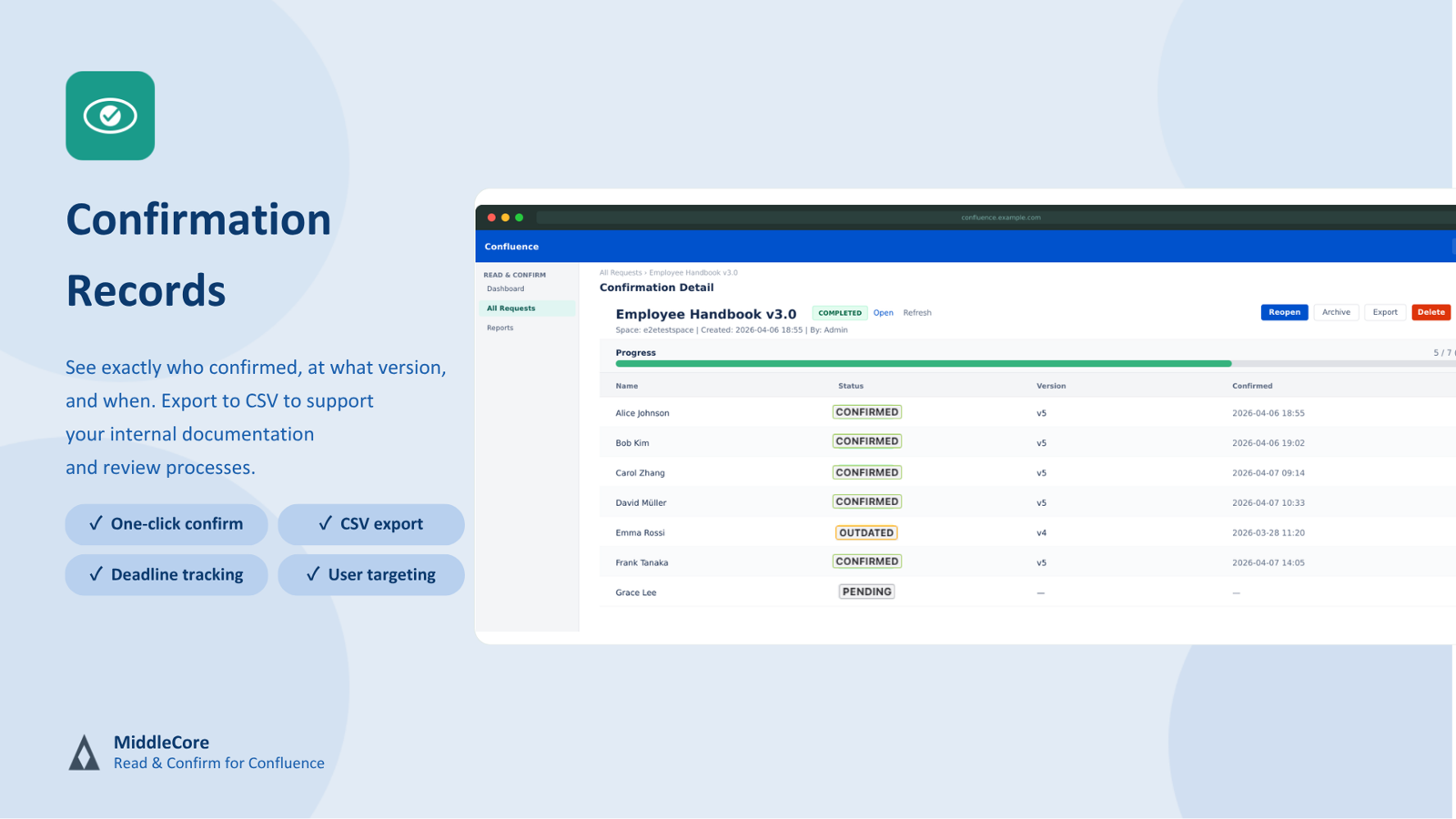Image resolution: width=1456 pixels, height=819 pixels.
Task: Open Reports in the sidebar
Action: [500, 328]
